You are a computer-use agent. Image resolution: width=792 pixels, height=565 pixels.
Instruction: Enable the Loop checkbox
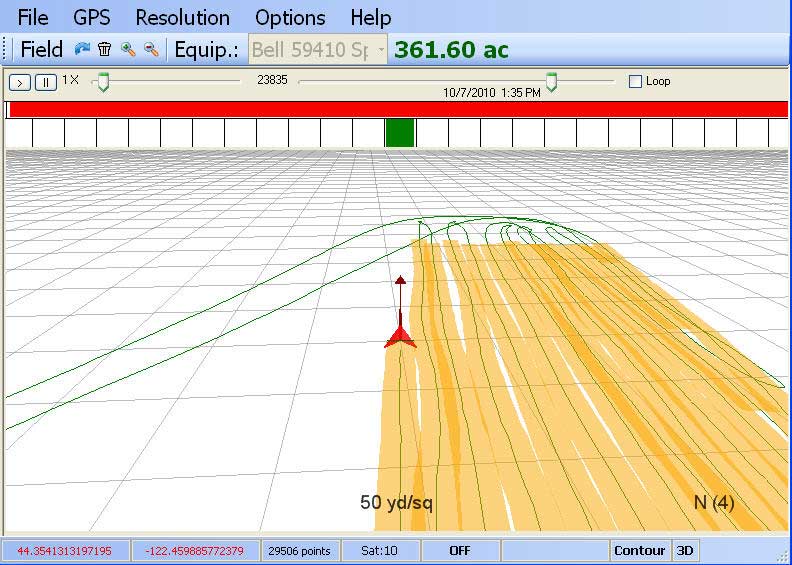(635, 81)
